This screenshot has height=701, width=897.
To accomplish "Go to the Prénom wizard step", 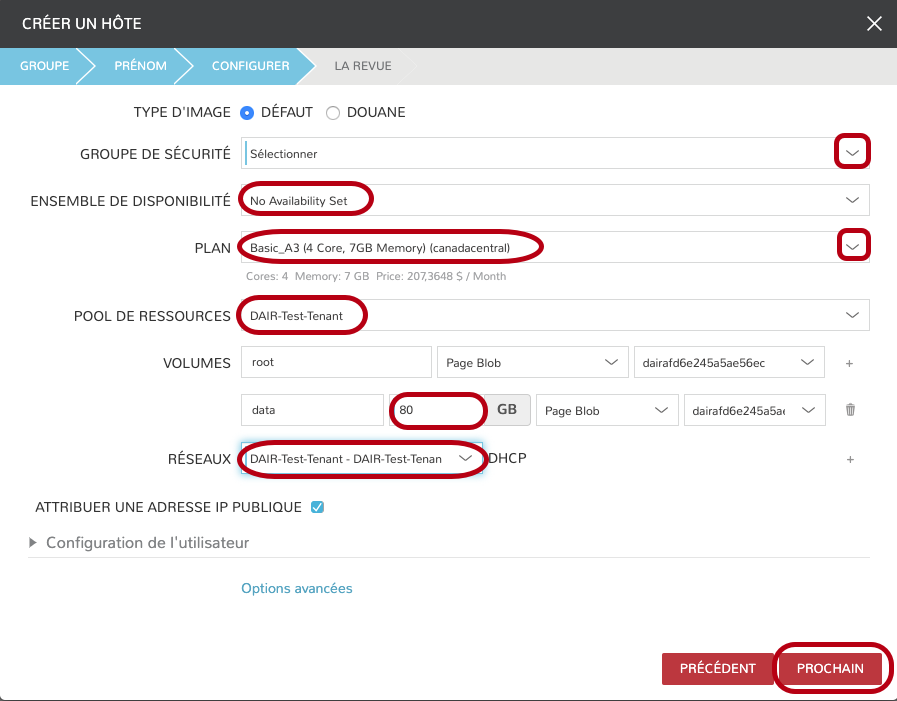I will 139,66.
